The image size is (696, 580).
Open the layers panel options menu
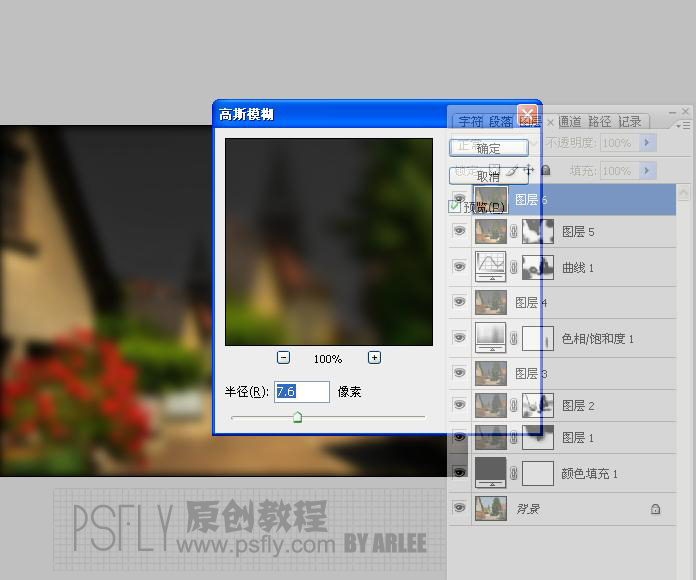(x=684, y=126)
